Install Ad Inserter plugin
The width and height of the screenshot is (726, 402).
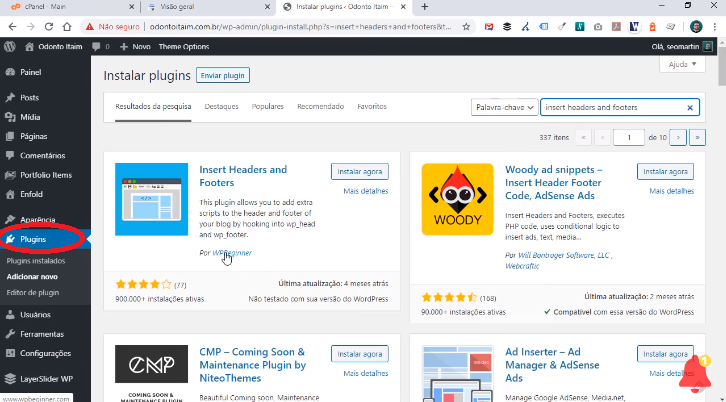[665, 354]
